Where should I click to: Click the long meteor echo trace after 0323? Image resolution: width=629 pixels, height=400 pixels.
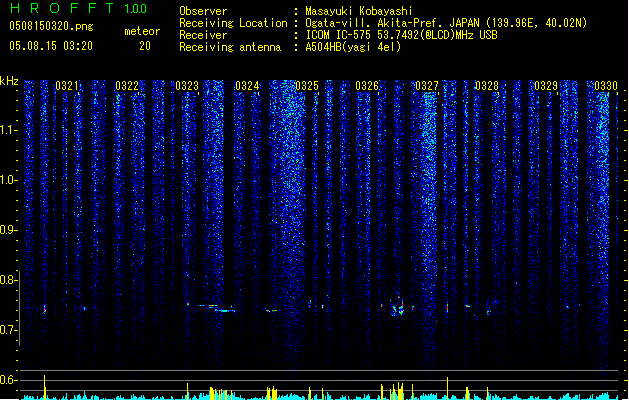pos(217,308)
